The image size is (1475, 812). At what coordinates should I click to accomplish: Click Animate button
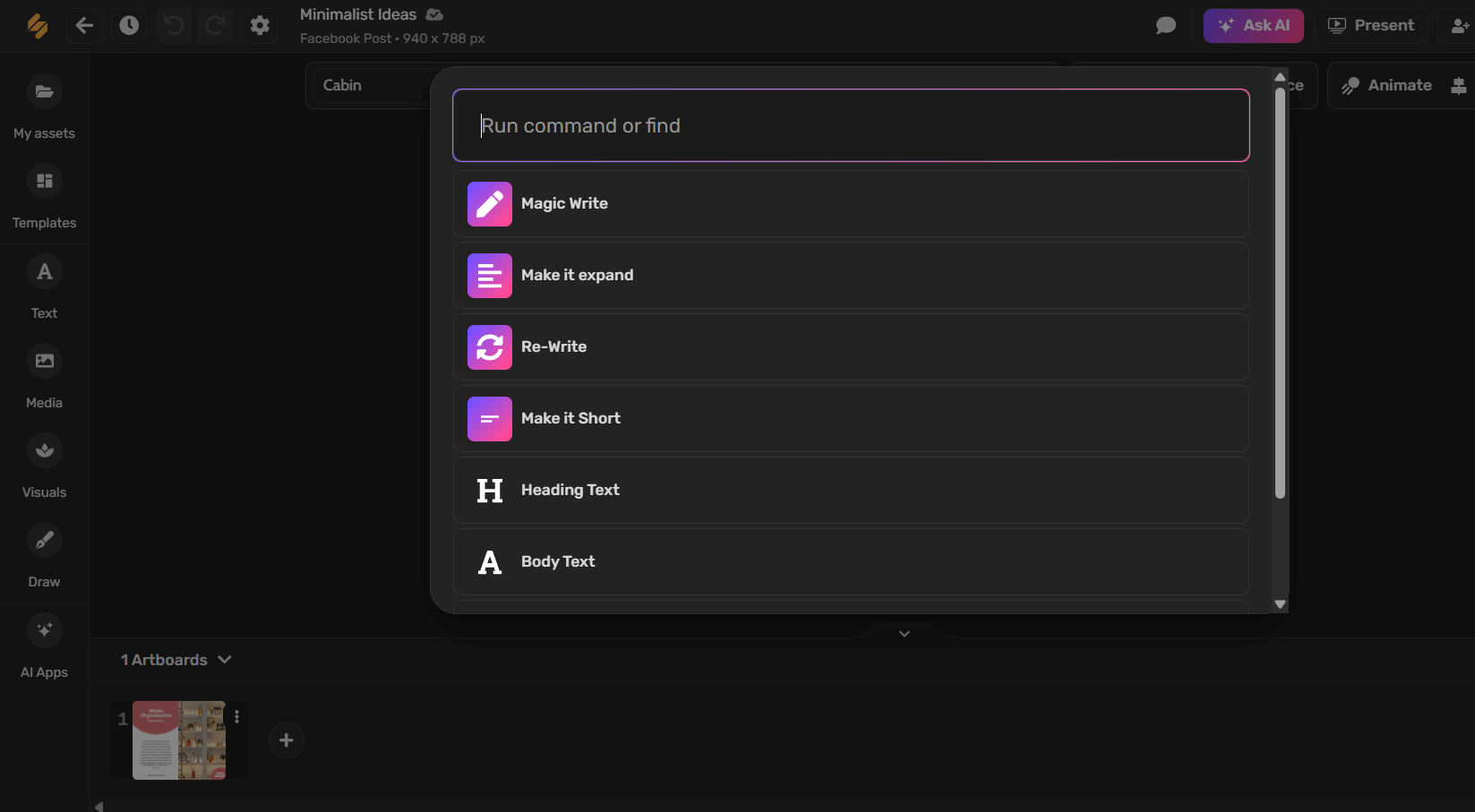(1387, 85)
